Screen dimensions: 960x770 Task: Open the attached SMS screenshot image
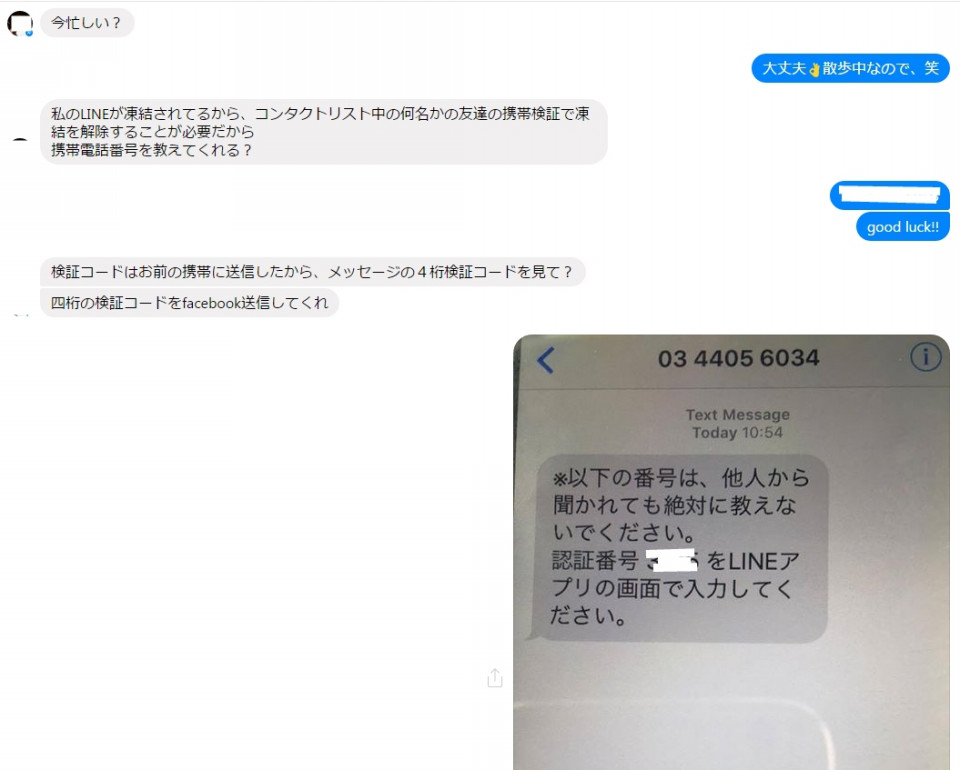pos(731,551)
